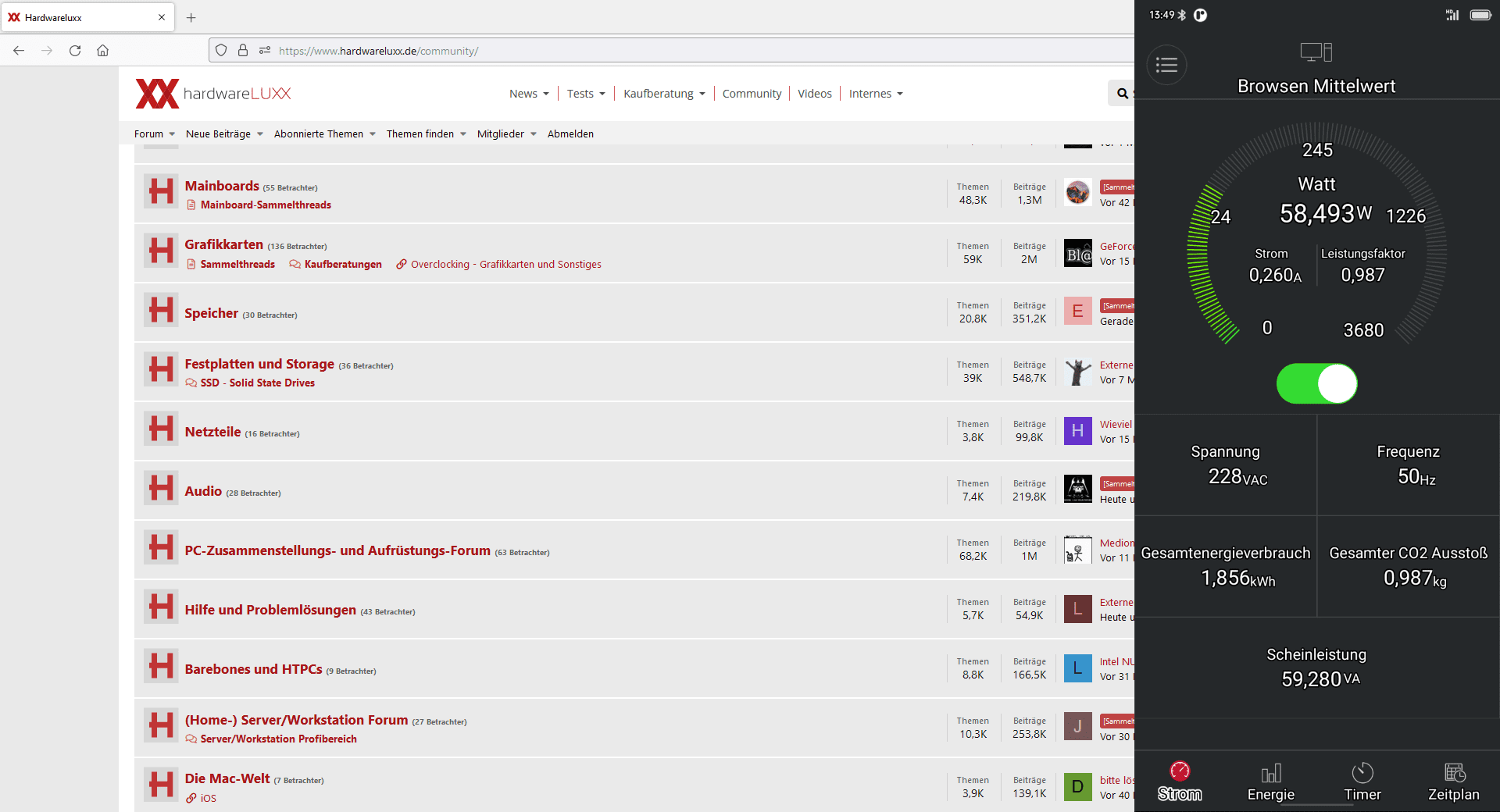Image resolution: width=1500 pixels, height=812 pixels.
Task: Click the Die Mac-Welt H icon
Action: tap(162, 785)
